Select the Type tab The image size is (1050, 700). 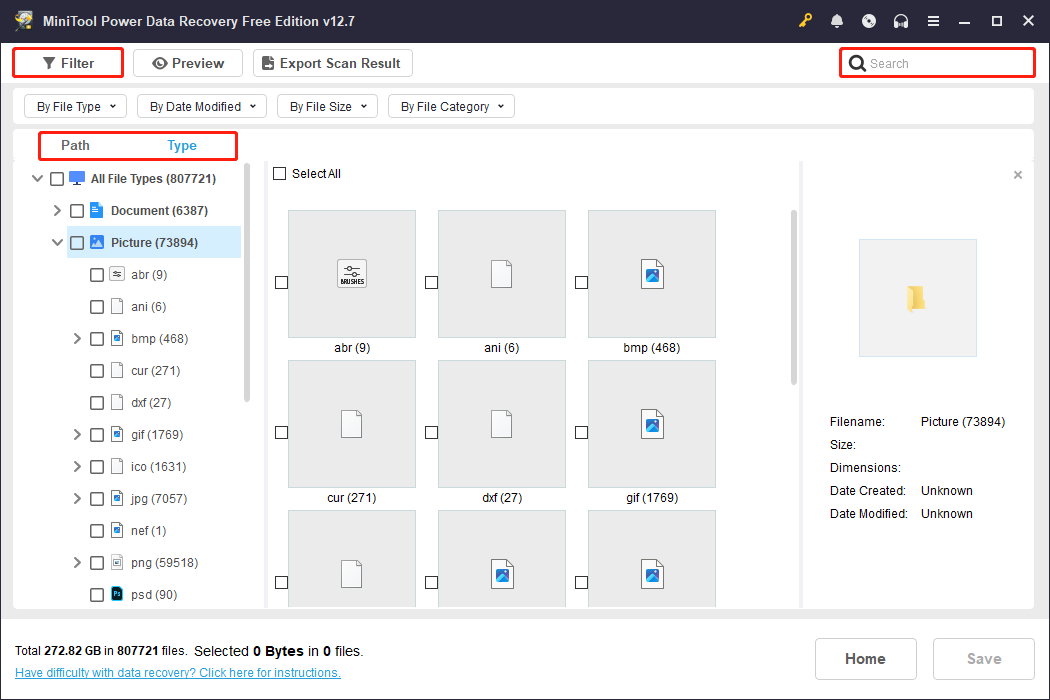182,145
